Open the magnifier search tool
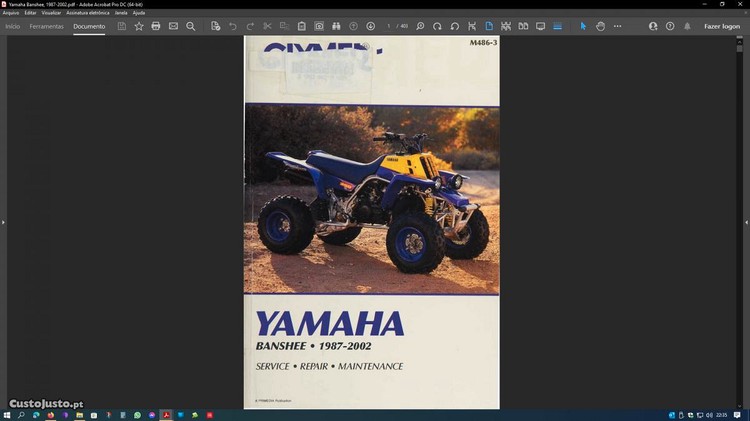This screenshot has height=421, width=750. [190, 26]
